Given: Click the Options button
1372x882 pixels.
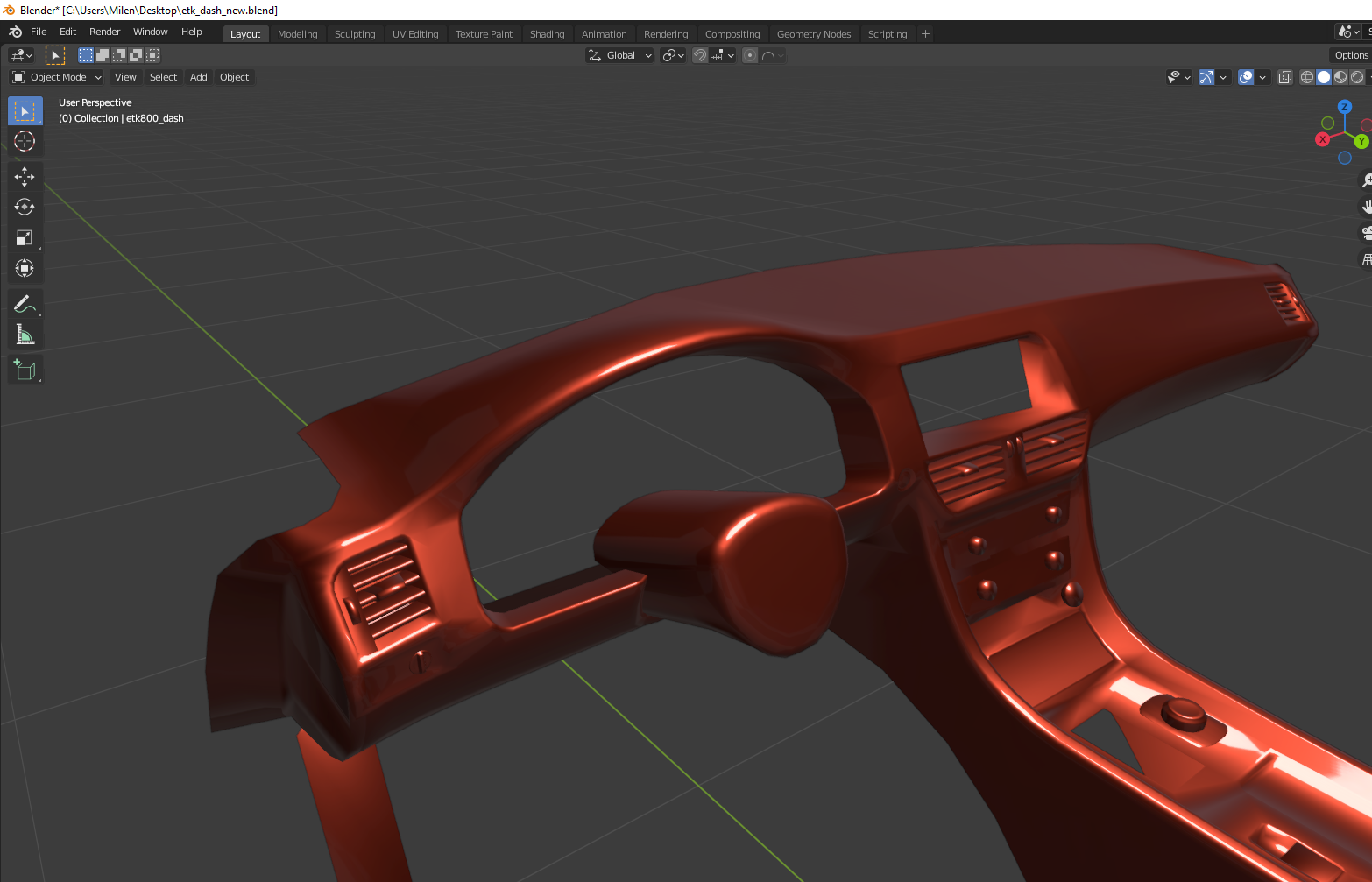Looking at the screenshot, I should [1351, 55].
